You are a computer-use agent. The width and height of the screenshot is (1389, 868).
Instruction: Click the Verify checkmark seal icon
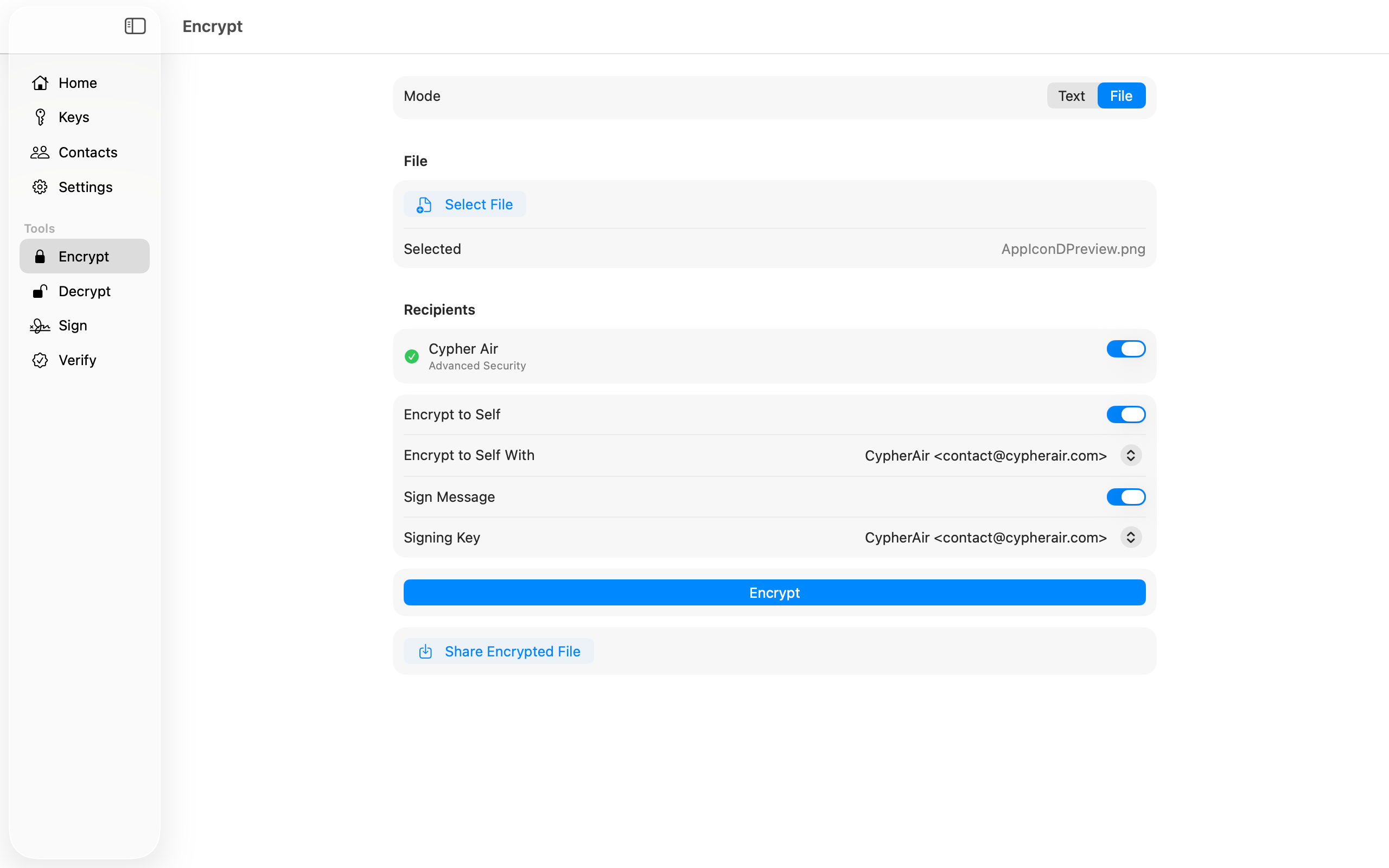[x=40, y=360]
